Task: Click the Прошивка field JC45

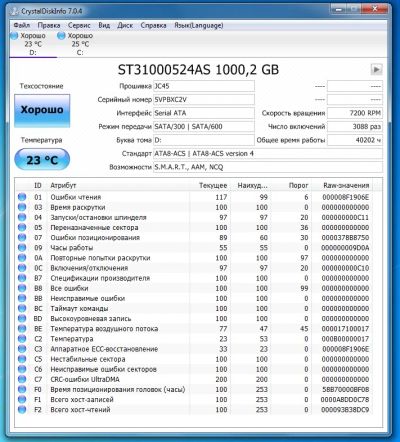Action: [x=204, y=86]
